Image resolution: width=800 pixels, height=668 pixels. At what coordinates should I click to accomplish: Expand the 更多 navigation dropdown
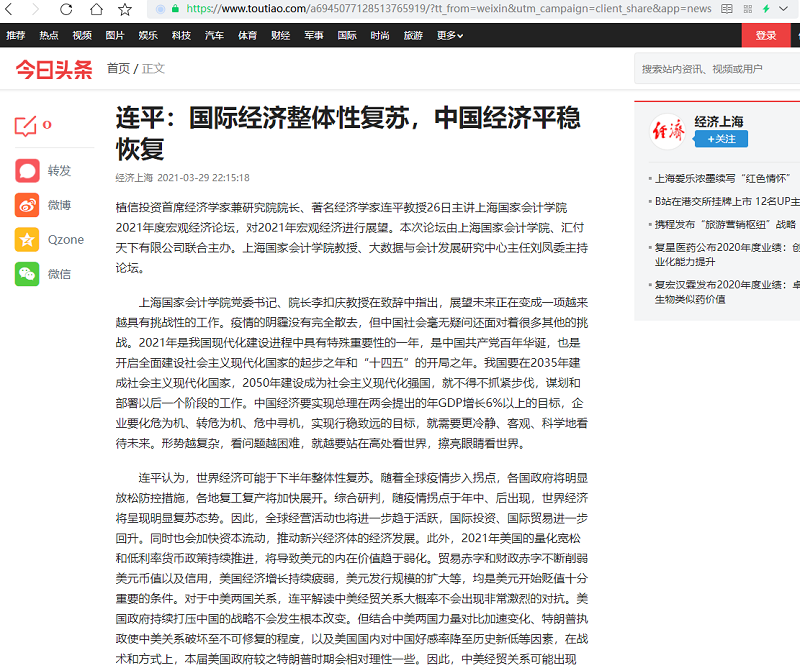pos(449,35)
